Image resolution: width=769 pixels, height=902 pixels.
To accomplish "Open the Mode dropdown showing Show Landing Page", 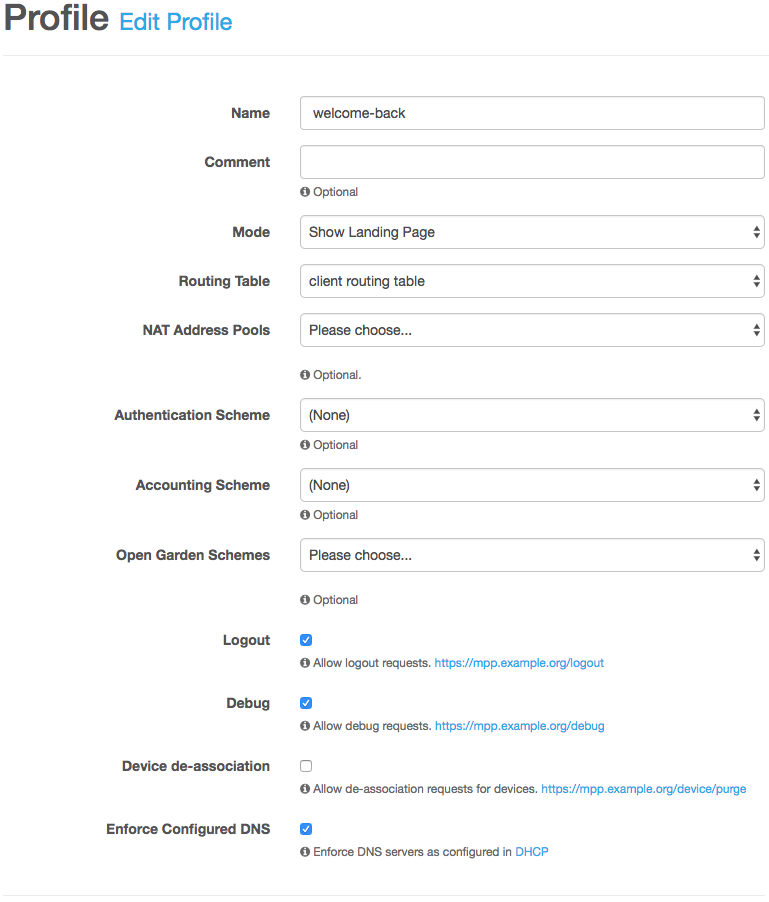I will pyautogui.click(x=532, y=232).
